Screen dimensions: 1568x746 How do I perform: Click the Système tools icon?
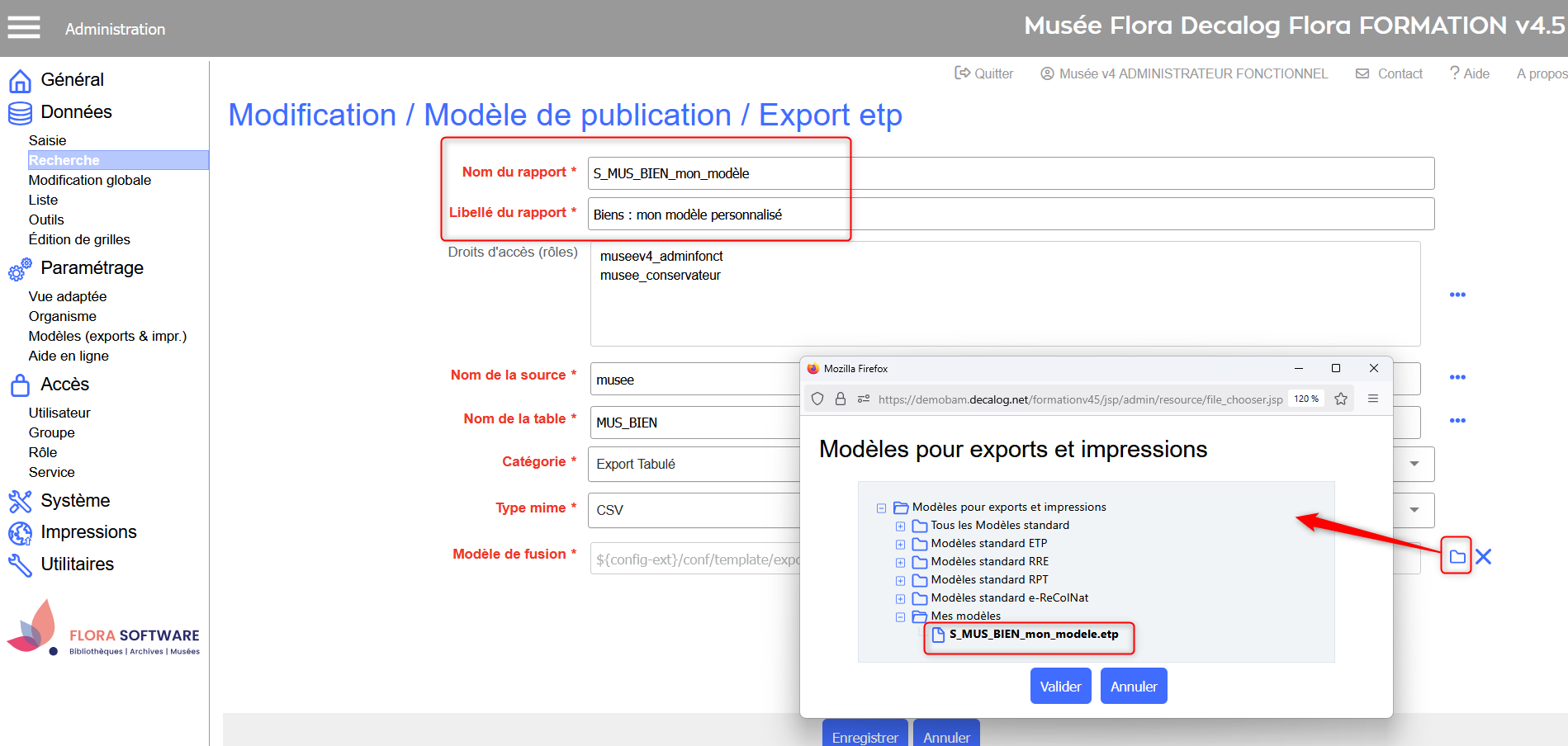point(20,501)
